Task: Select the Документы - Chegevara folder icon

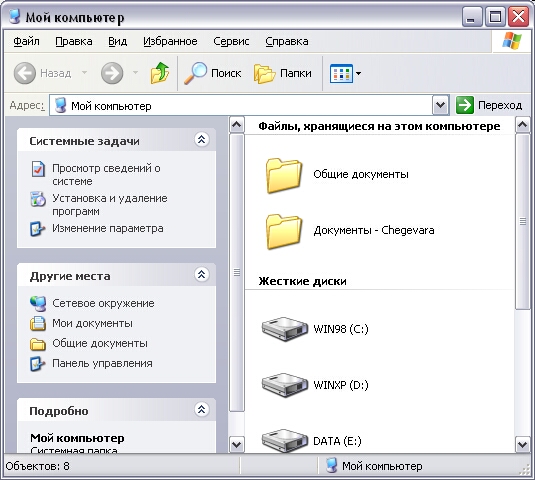Action: (284, 231)
